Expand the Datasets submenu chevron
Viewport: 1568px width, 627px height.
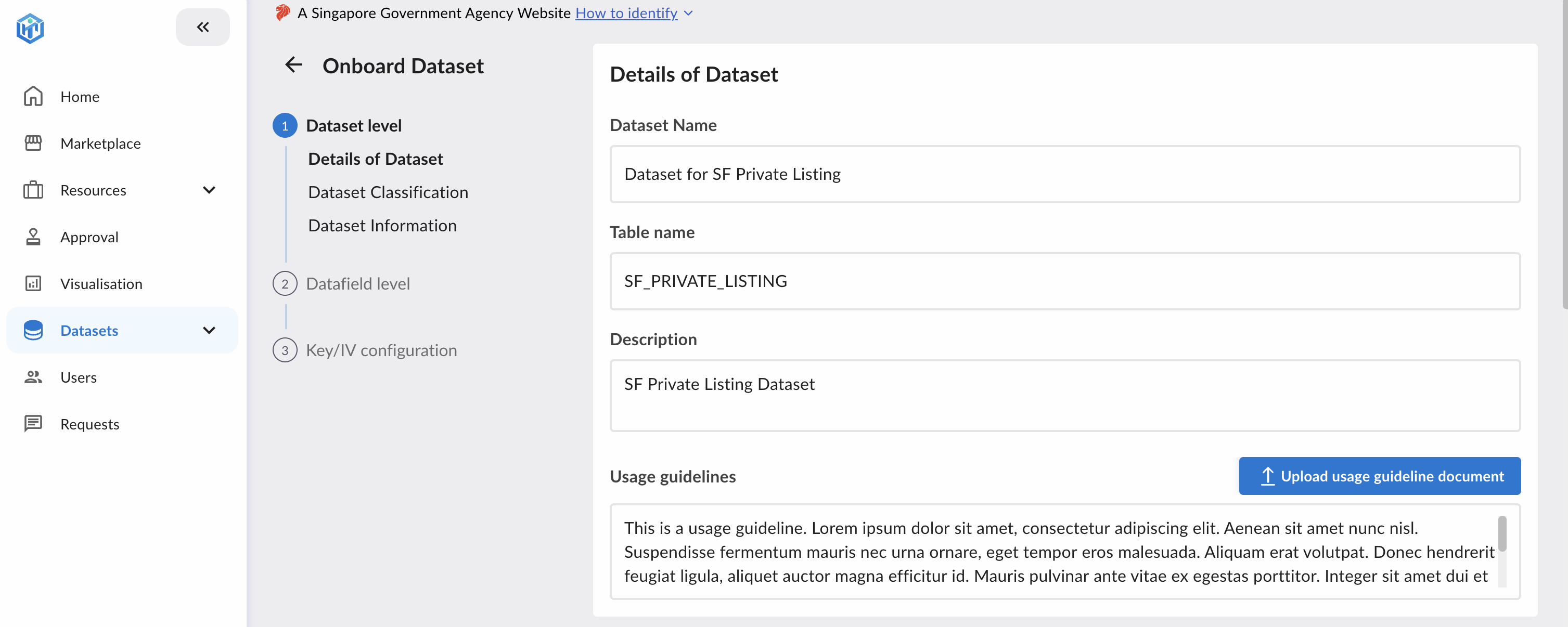209,330
